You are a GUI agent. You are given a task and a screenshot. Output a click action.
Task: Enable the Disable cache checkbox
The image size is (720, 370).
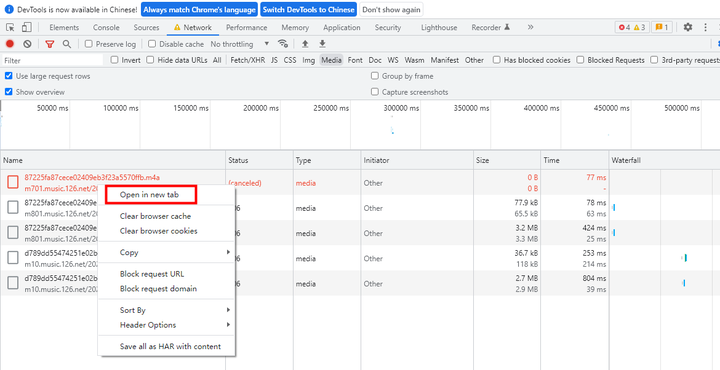152,44
